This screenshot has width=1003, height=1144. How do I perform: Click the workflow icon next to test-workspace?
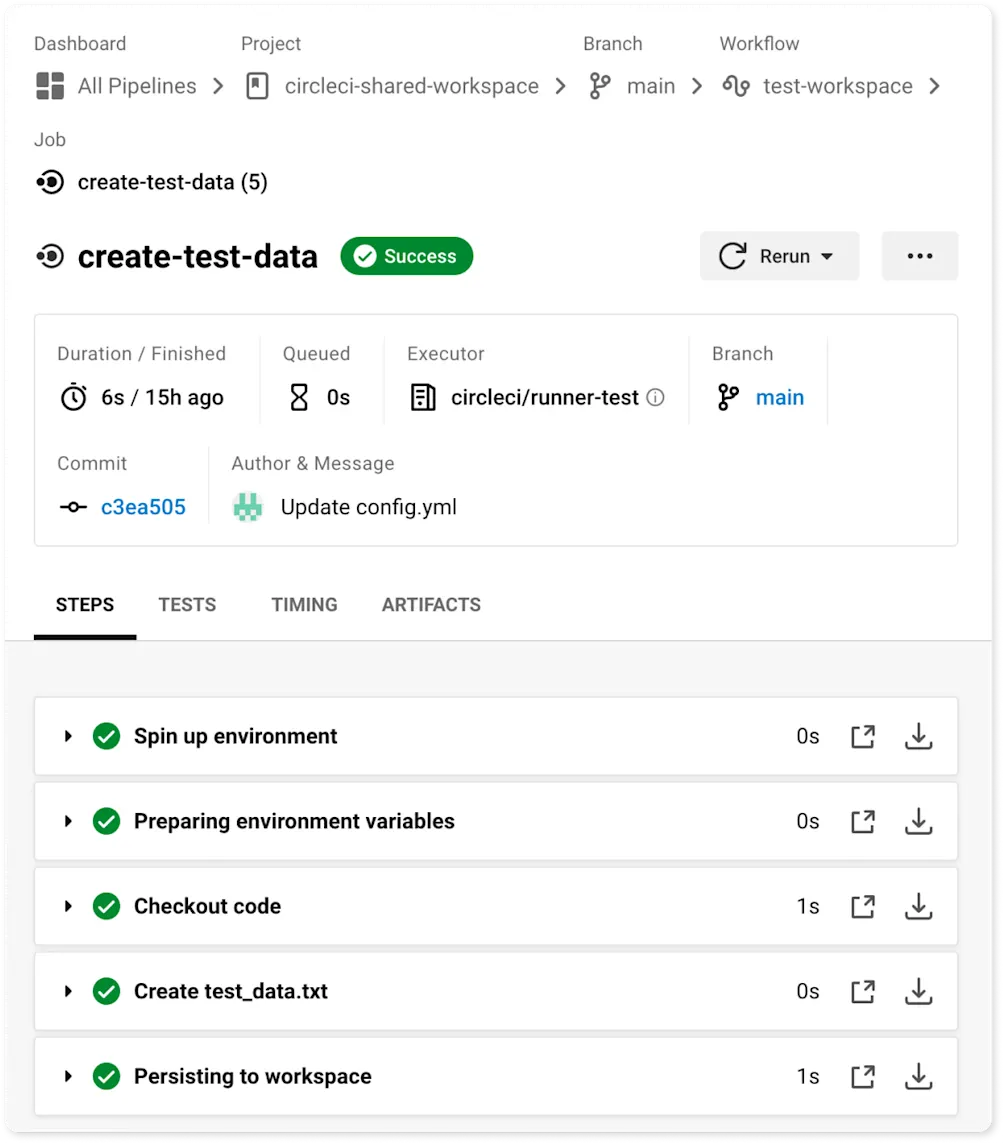pyautogui.click(x=736, y=86)
